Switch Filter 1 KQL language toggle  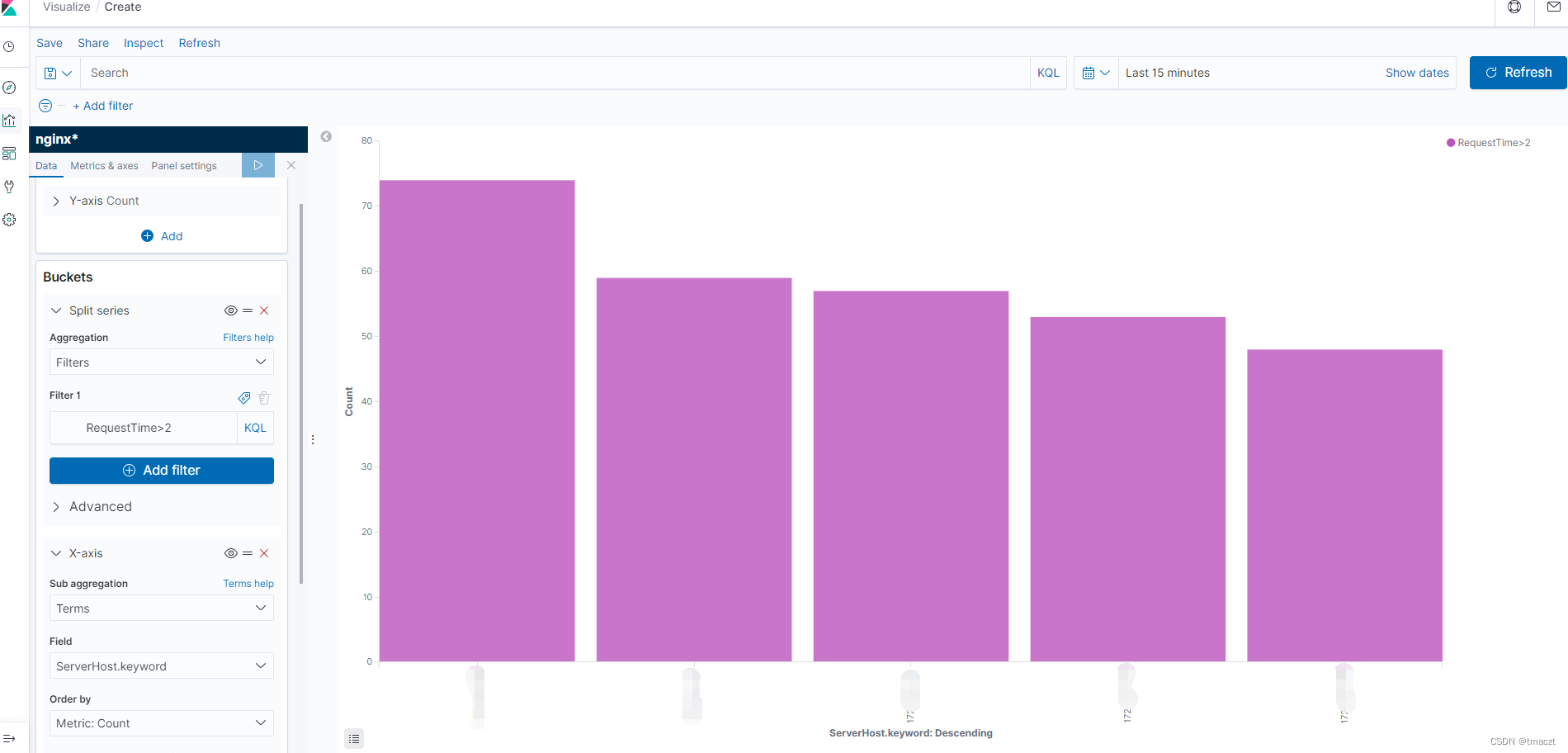[x=255, y=428]
